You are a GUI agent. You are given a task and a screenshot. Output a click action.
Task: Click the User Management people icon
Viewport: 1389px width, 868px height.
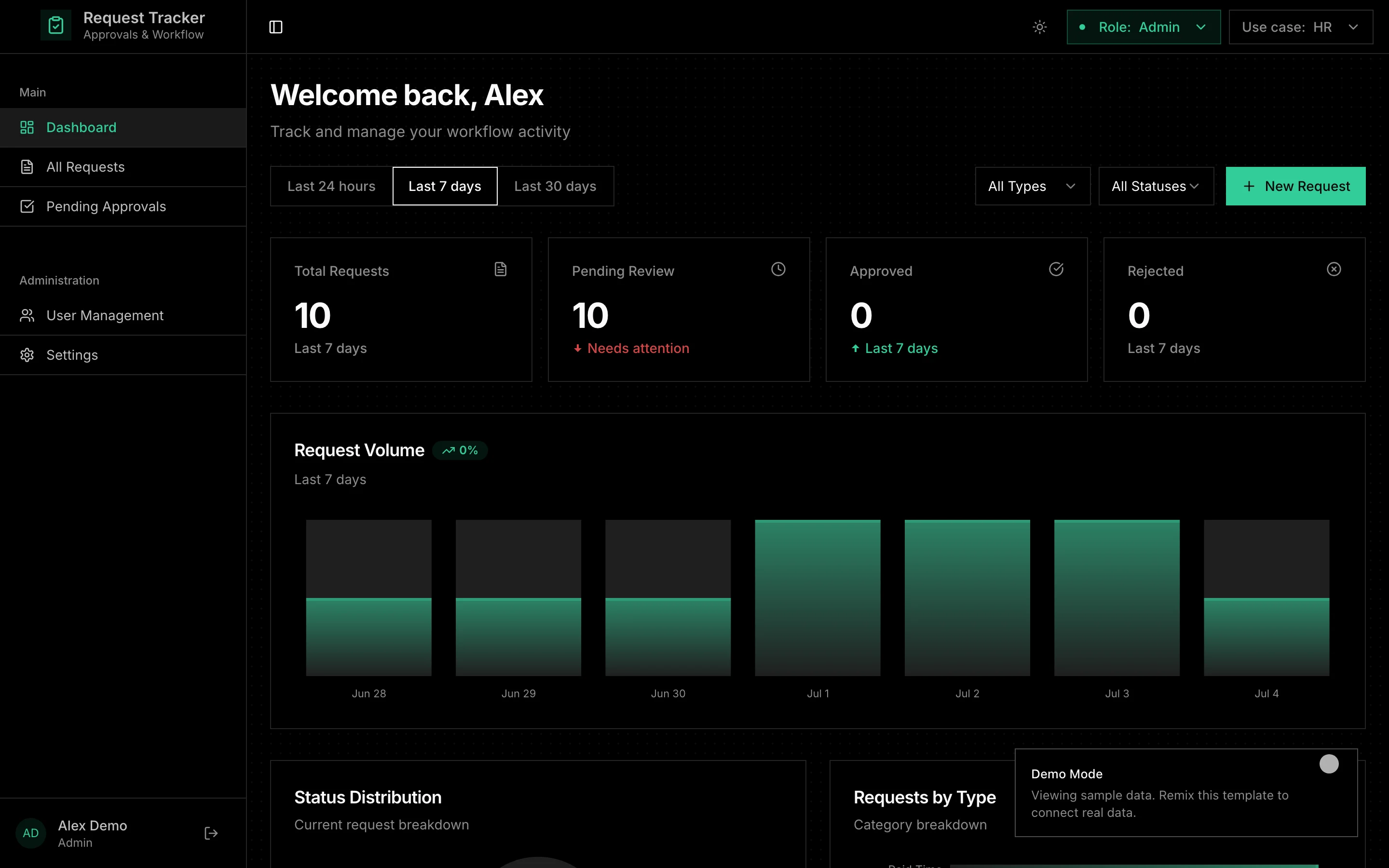[x=27, y=316]
